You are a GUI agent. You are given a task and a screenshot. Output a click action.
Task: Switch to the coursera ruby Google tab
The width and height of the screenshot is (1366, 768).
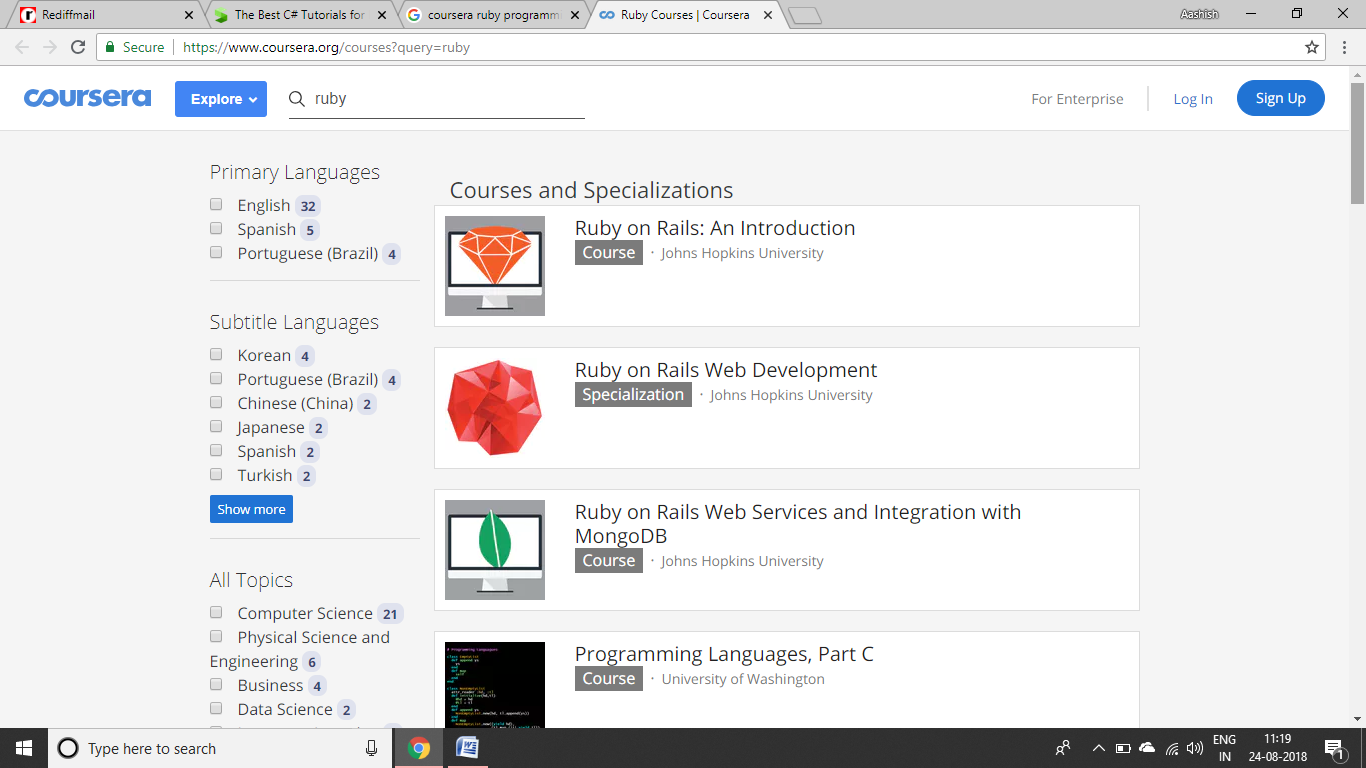pyautogui.click(x=491, y=15)
